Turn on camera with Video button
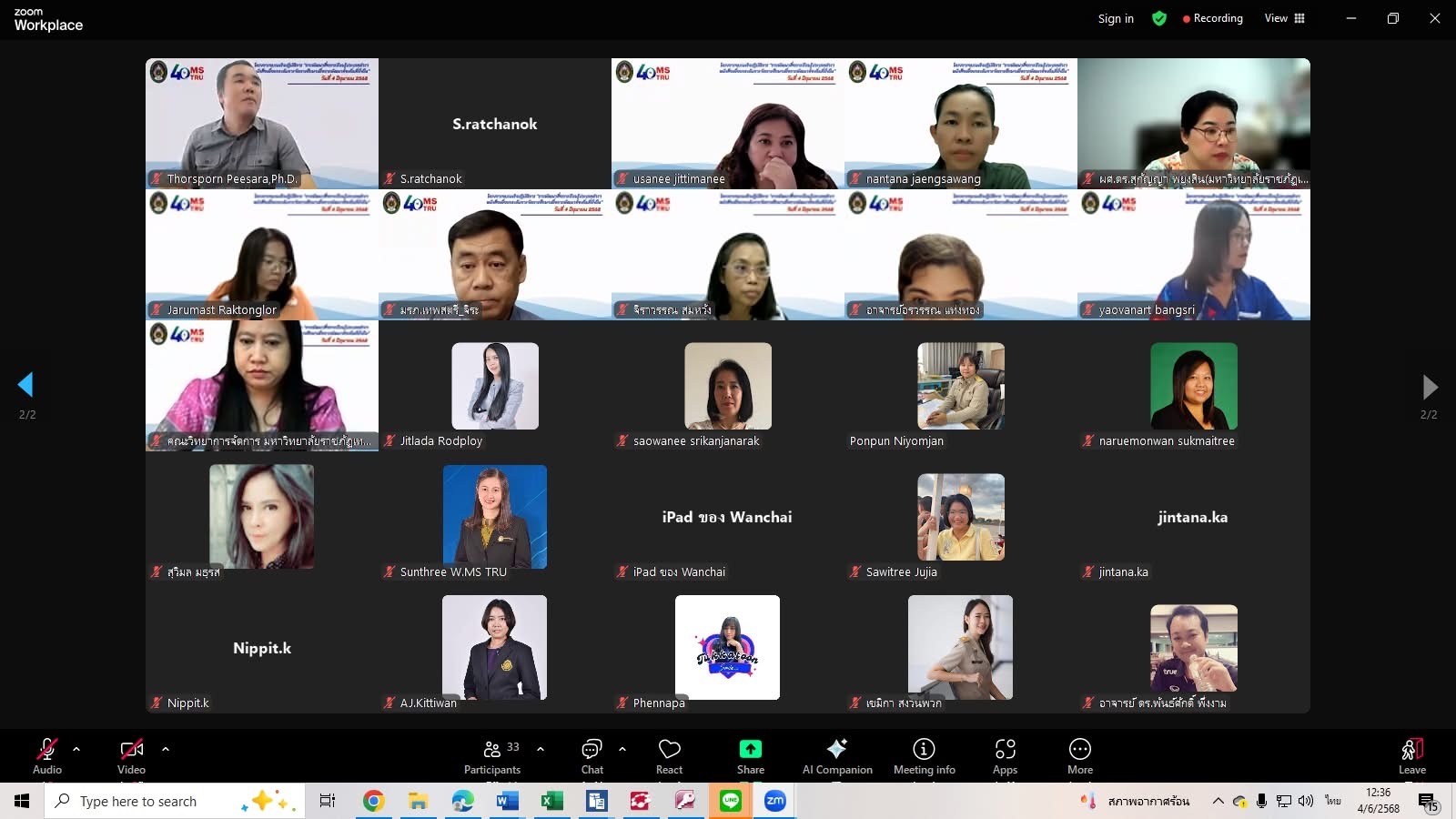1456x819 pixels. coord(131,755)
